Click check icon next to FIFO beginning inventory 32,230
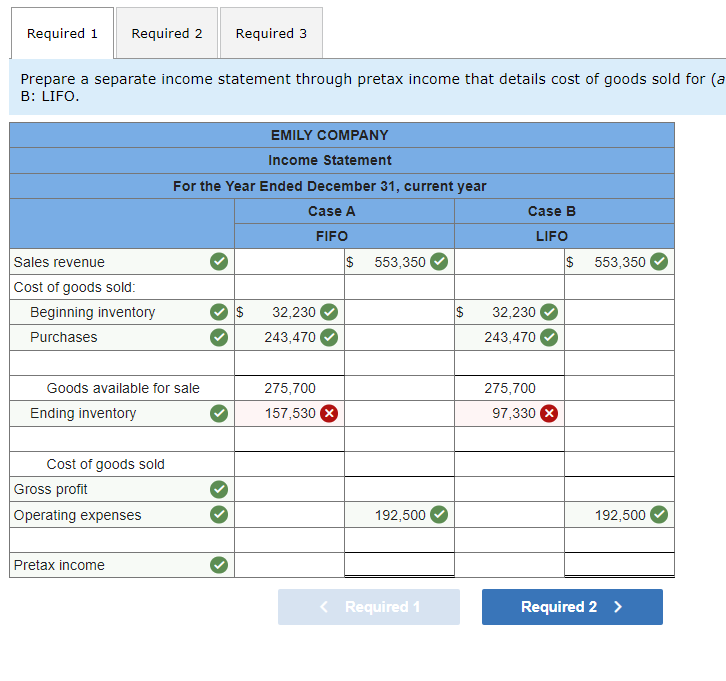Screen dimensions: 726x681 [329, 312]
